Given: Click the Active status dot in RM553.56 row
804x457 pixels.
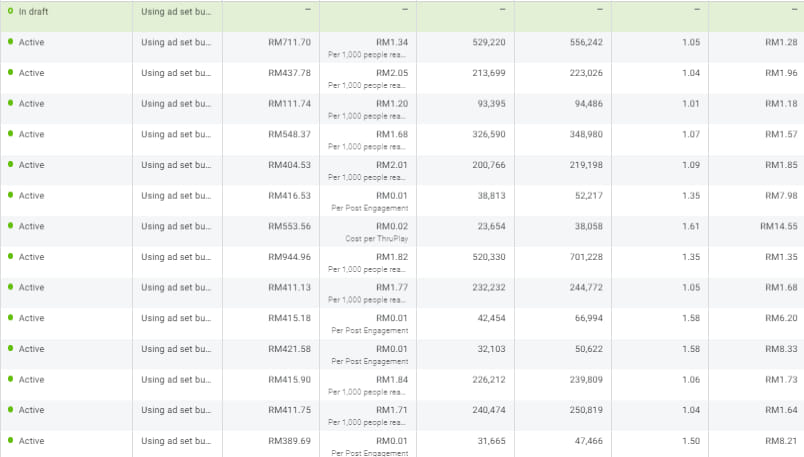Looking at the screenshot, I should (x=11, y=226).
